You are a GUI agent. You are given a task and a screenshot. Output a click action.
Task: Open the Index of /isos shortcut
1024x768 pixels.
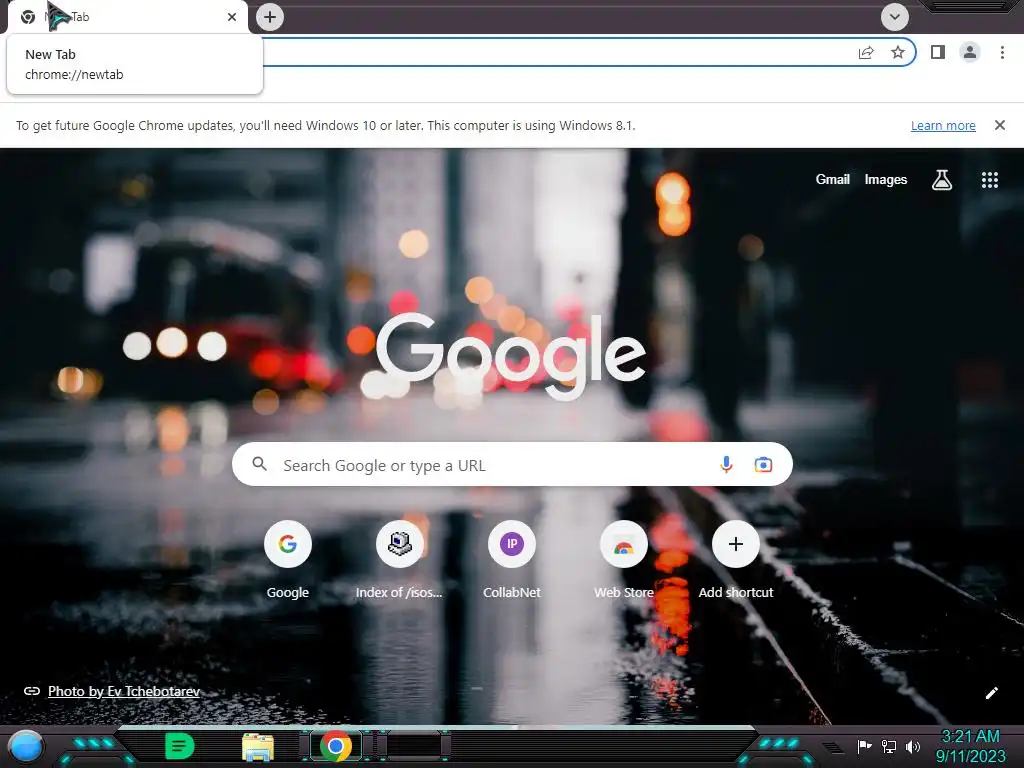tap(399, 560)
